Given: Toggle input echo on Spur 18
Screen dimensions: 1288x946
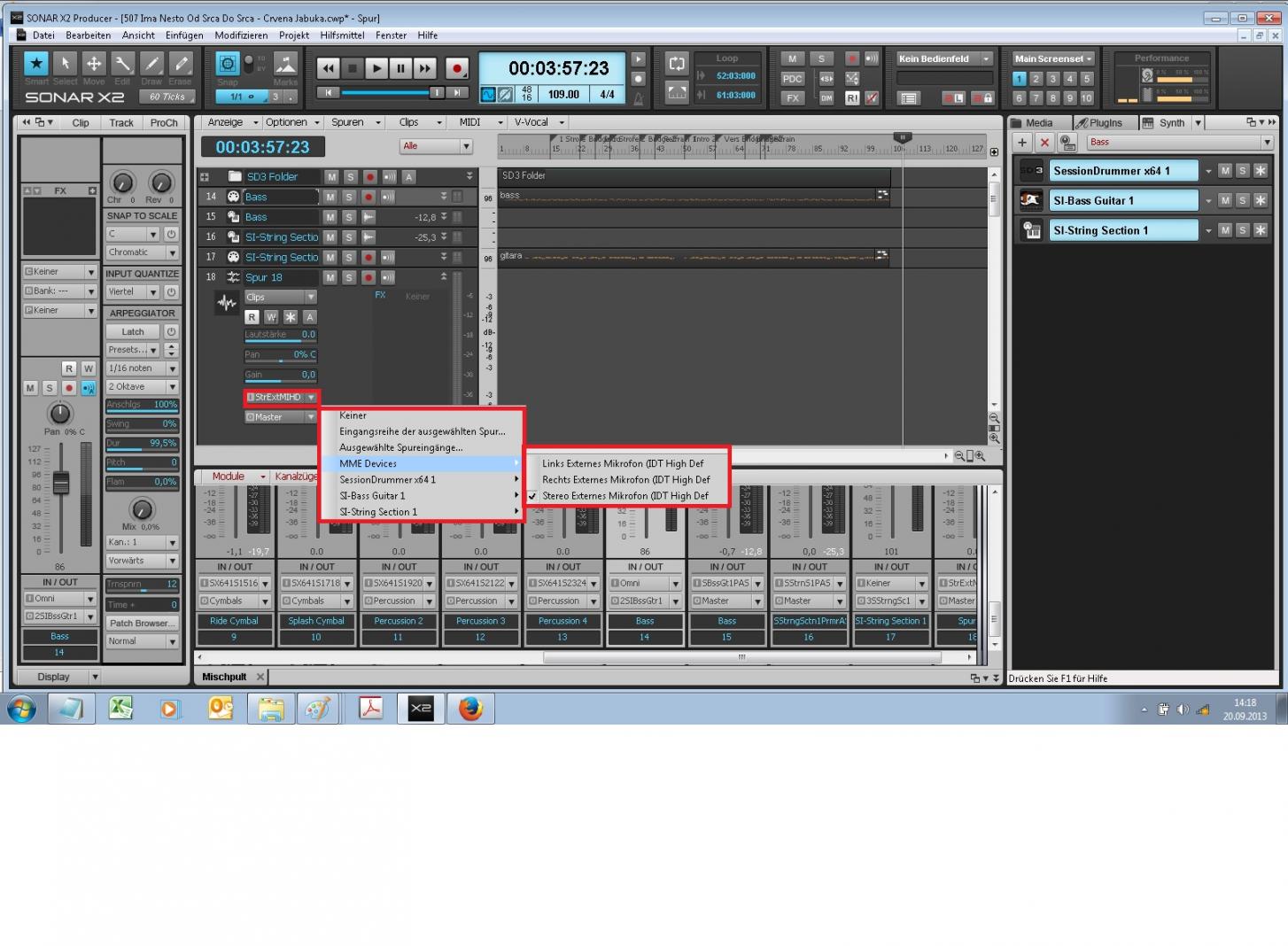Looking at the screenshot, I should coord(388,277).
